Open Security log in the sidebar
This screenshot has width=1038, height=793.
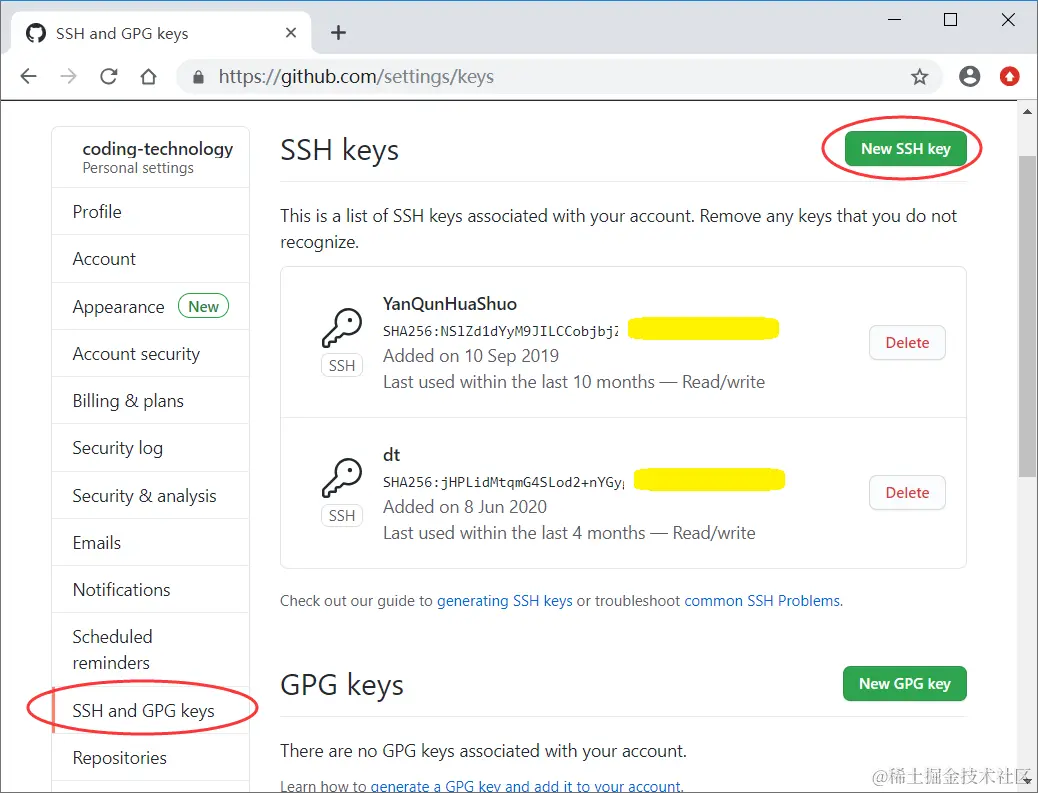coord(150,447)
